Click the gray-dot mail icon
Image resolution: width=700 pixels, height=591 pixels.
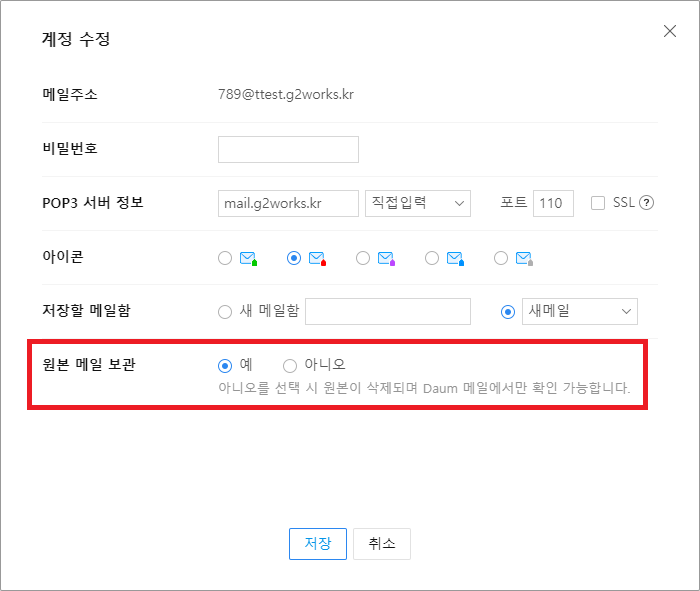[525, 258]
